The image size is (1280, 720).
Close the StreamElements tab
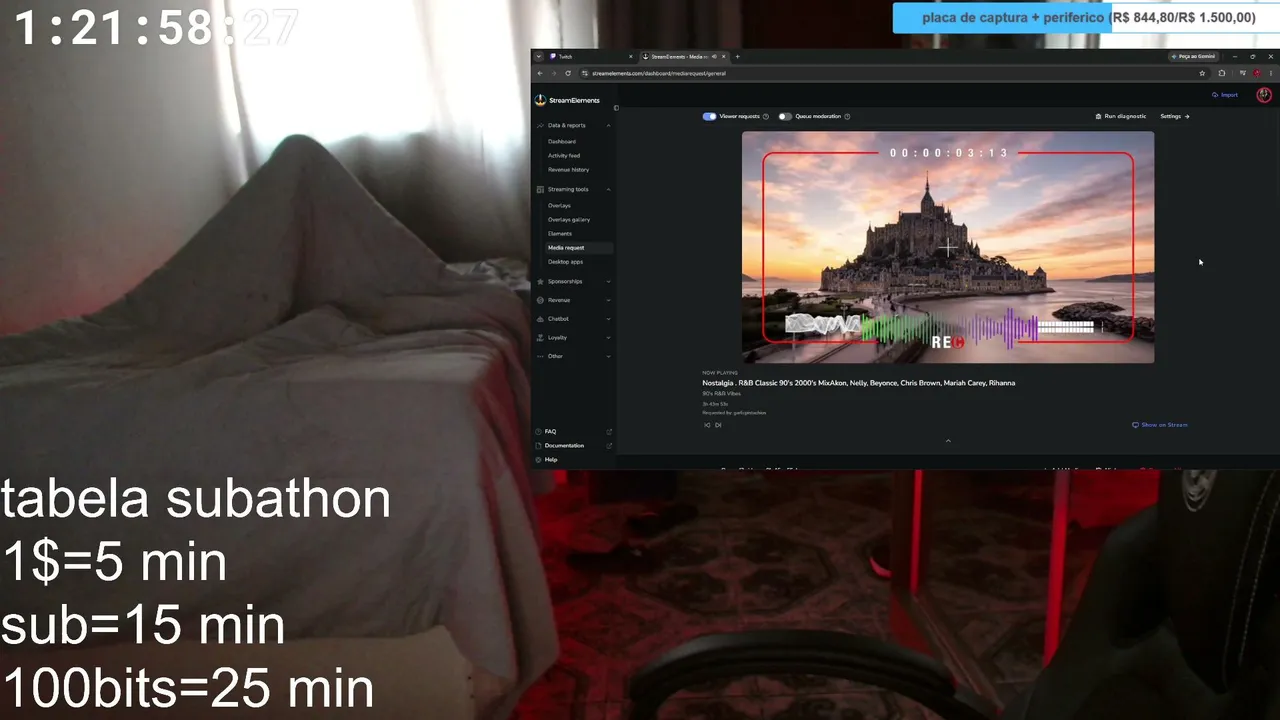point(722,56)
